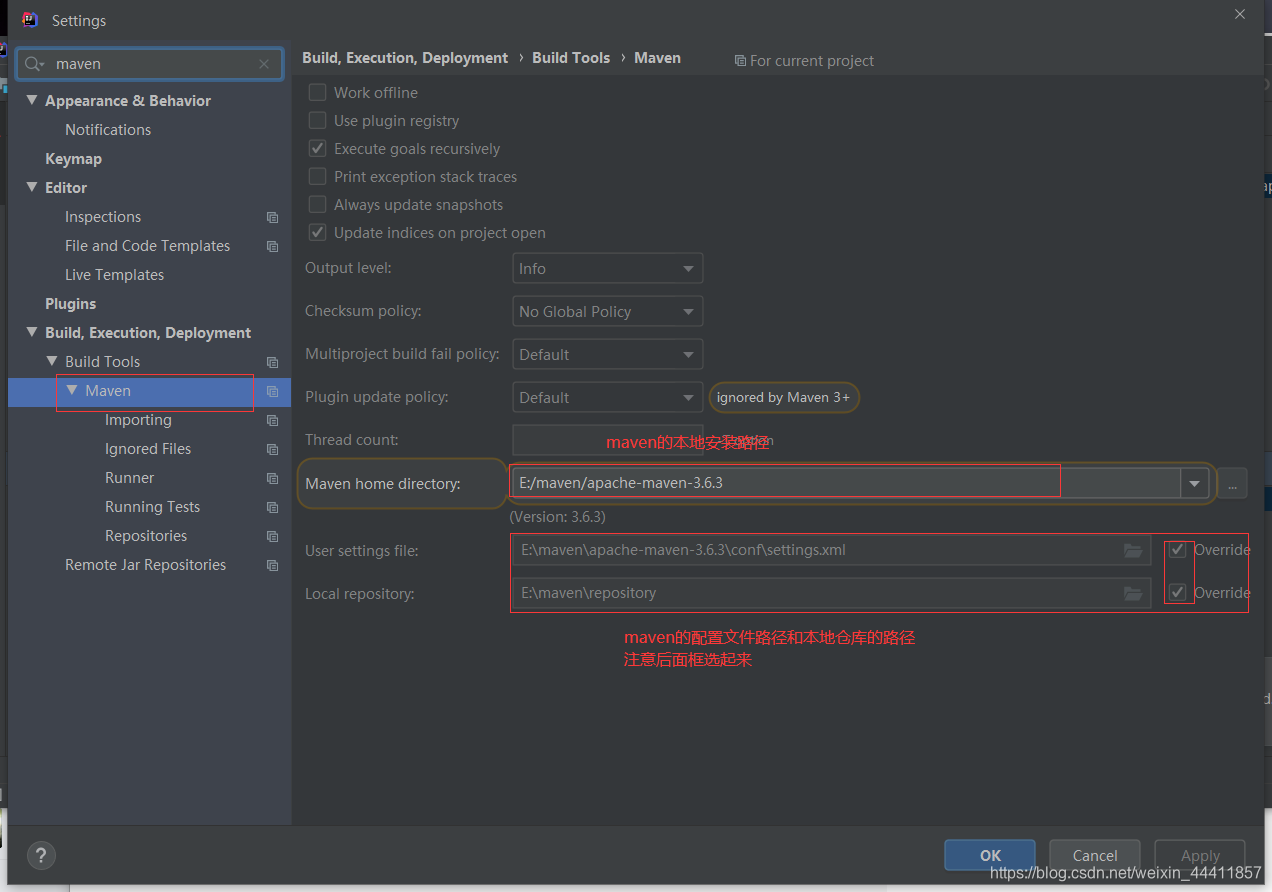Collapse the Maven tree node arrow
The height and width of the screenshot is (892, 1272).
point(72,390)
